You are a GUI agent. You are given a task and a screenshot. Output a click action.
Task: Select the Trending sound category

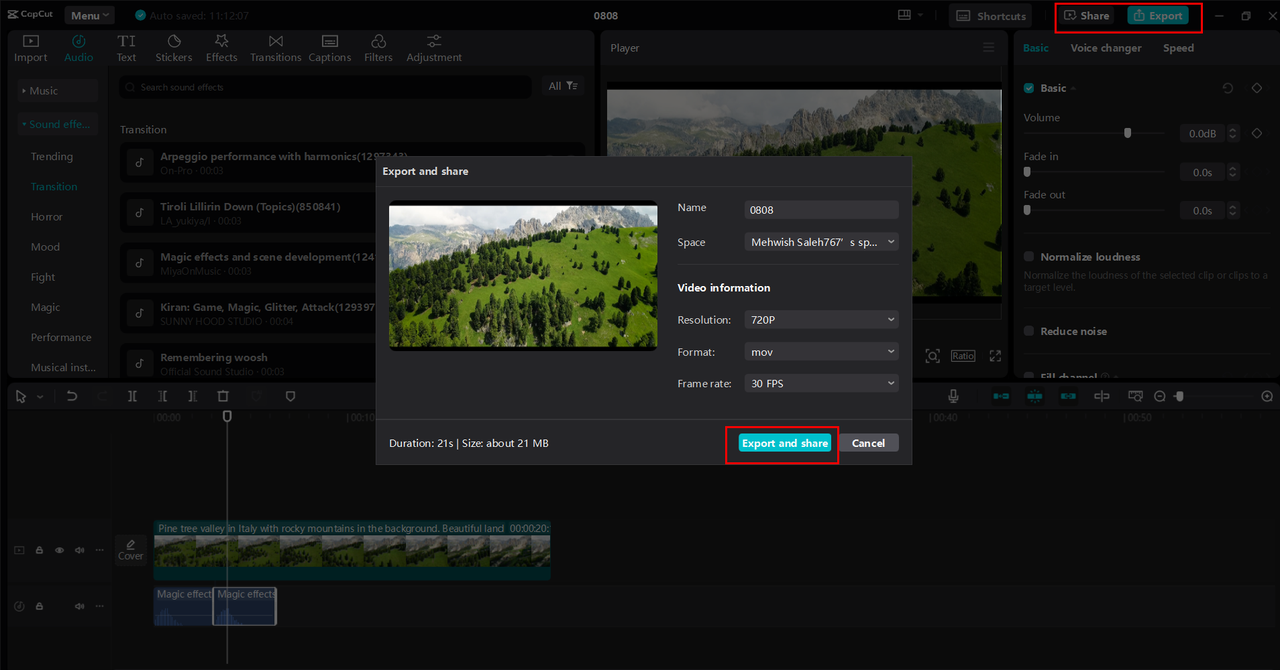(52, 156)
